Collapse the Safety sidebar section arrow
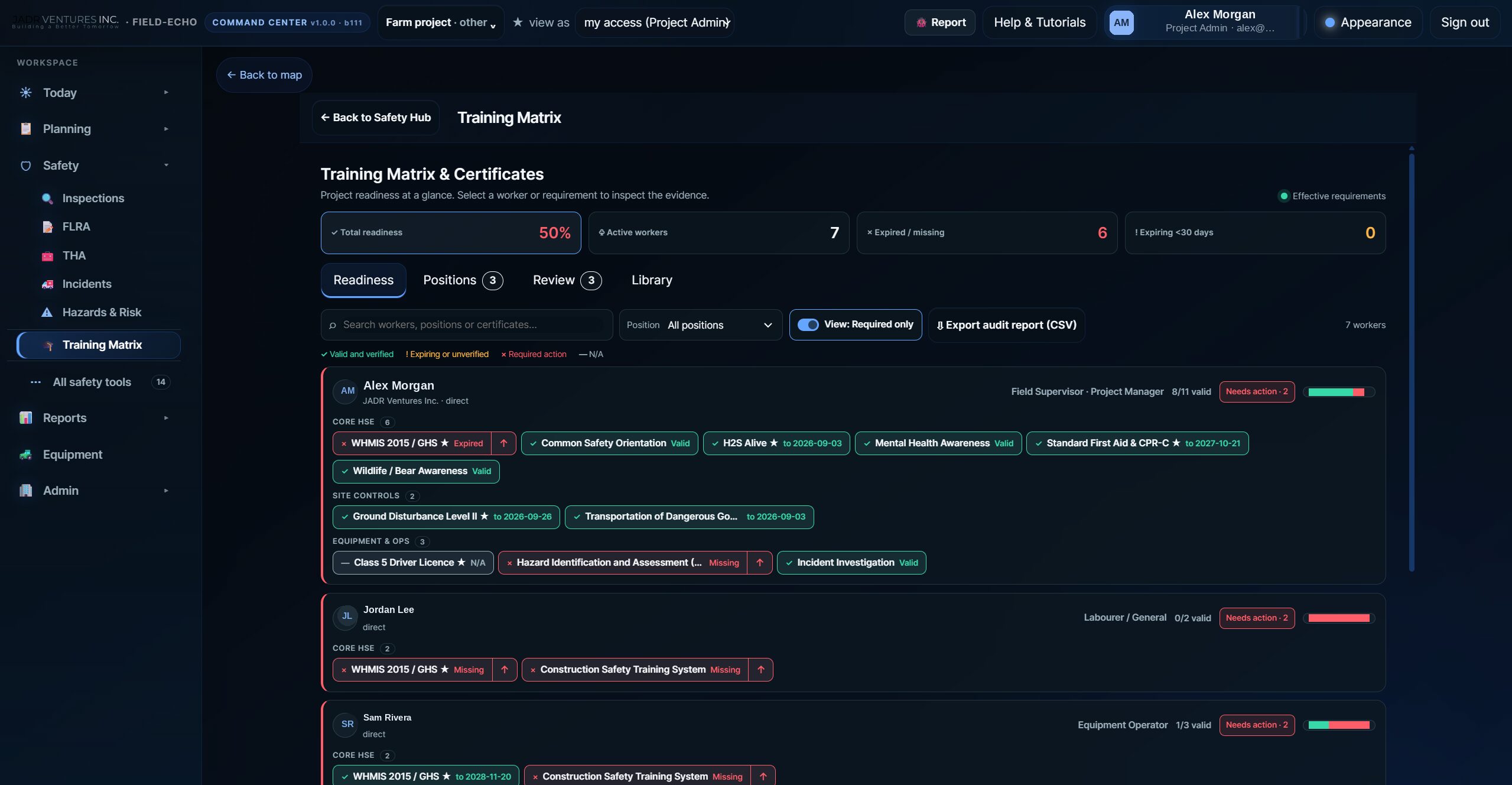1512x785 pixels. pos(166,166)
